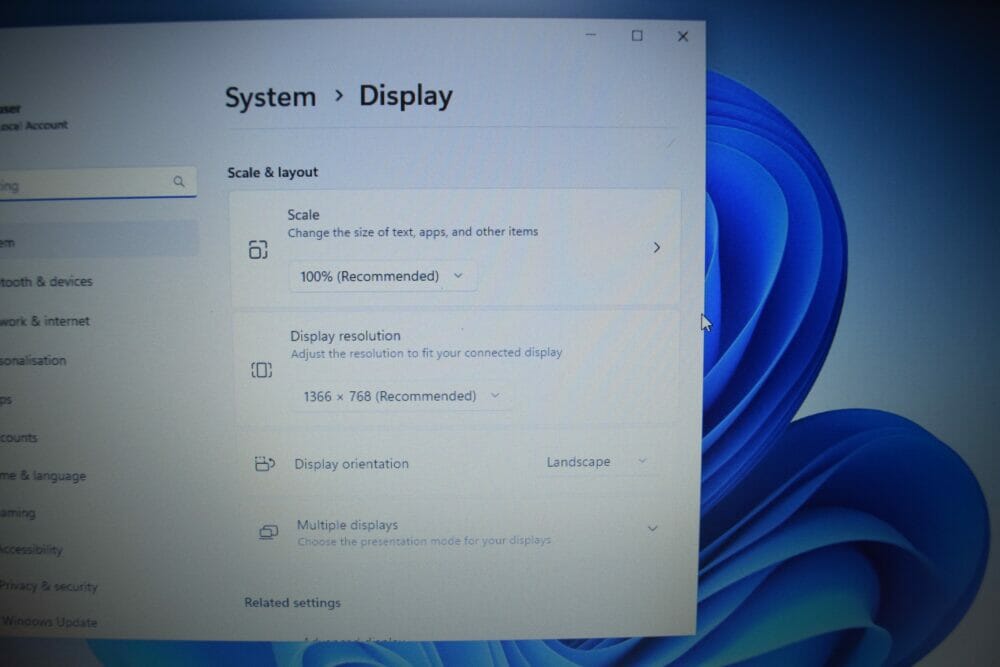
Task: Go back to System in the breadcrumb
Action: [x=270, y=98]
